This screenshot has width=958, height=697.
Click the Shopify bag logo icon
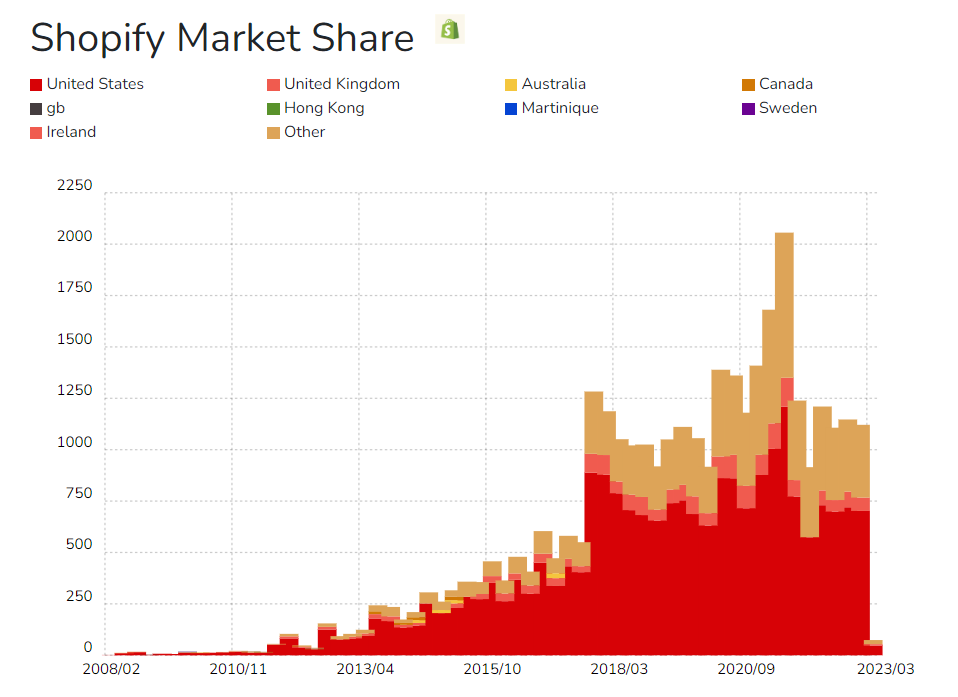point(450,29)
